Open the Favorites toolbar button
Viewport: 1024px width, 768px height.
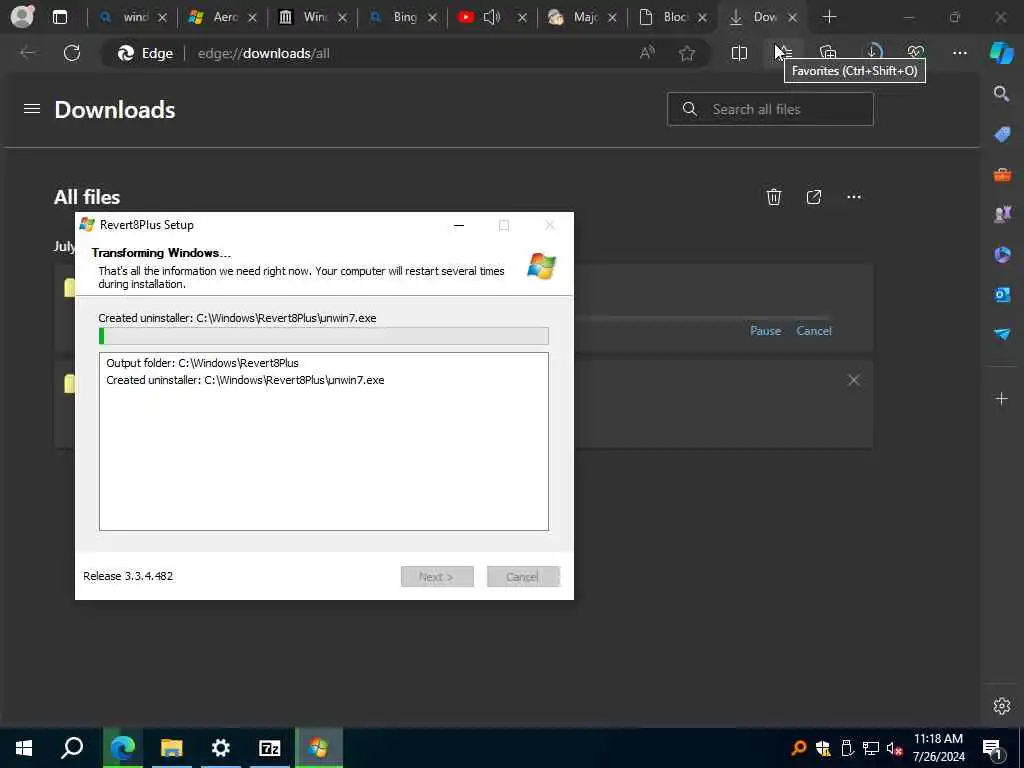784,53
